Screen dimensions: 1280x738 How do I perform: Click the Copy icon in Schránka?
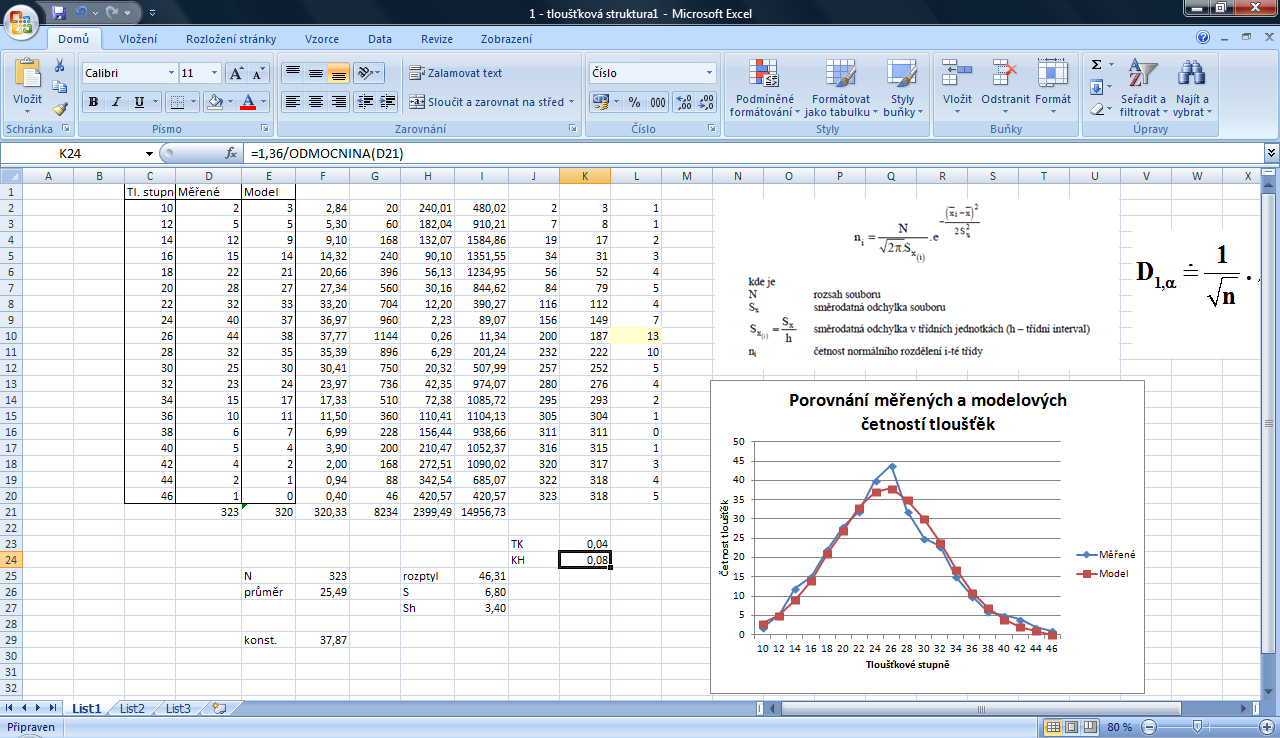(x=60, y=87)
